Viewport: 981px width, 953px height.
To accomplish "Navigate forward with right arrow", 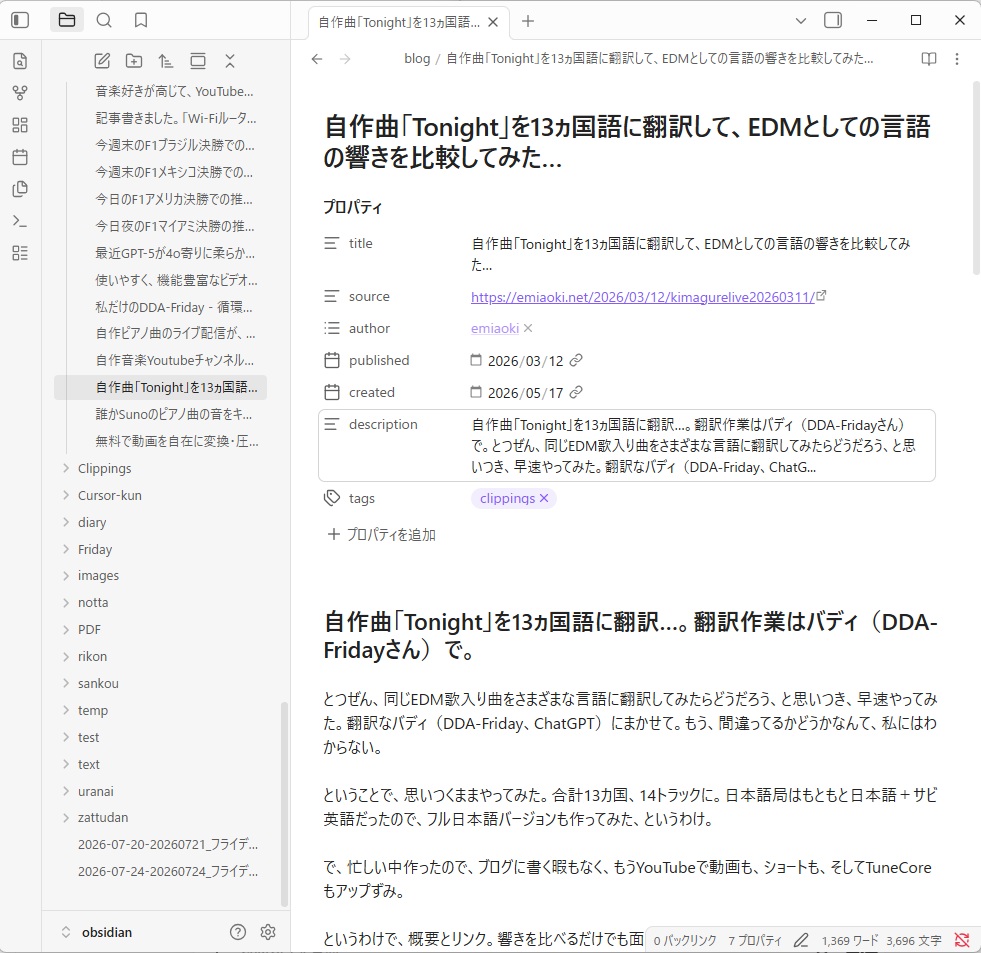I will click(345, 59).
